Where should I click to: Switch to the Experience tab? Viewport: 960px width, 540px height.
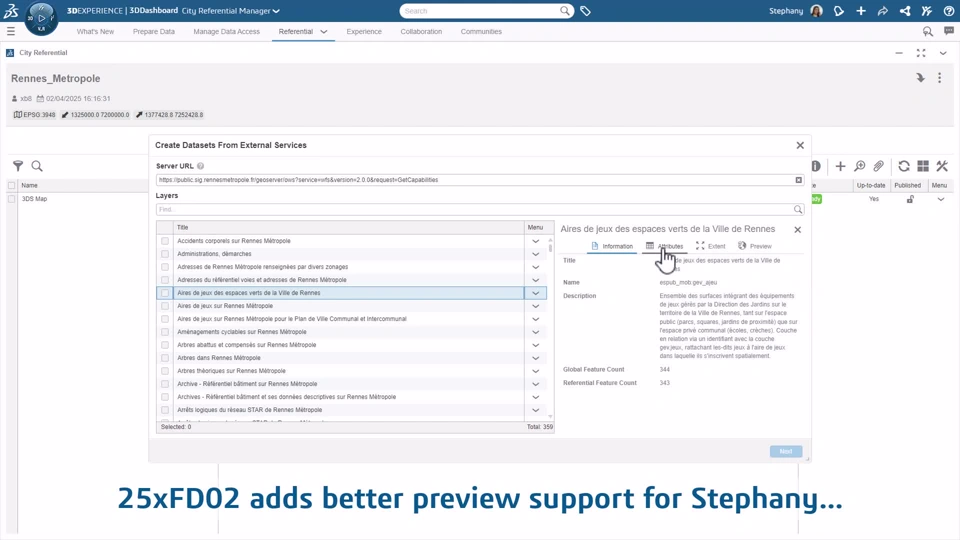click(x=364, y=32)
